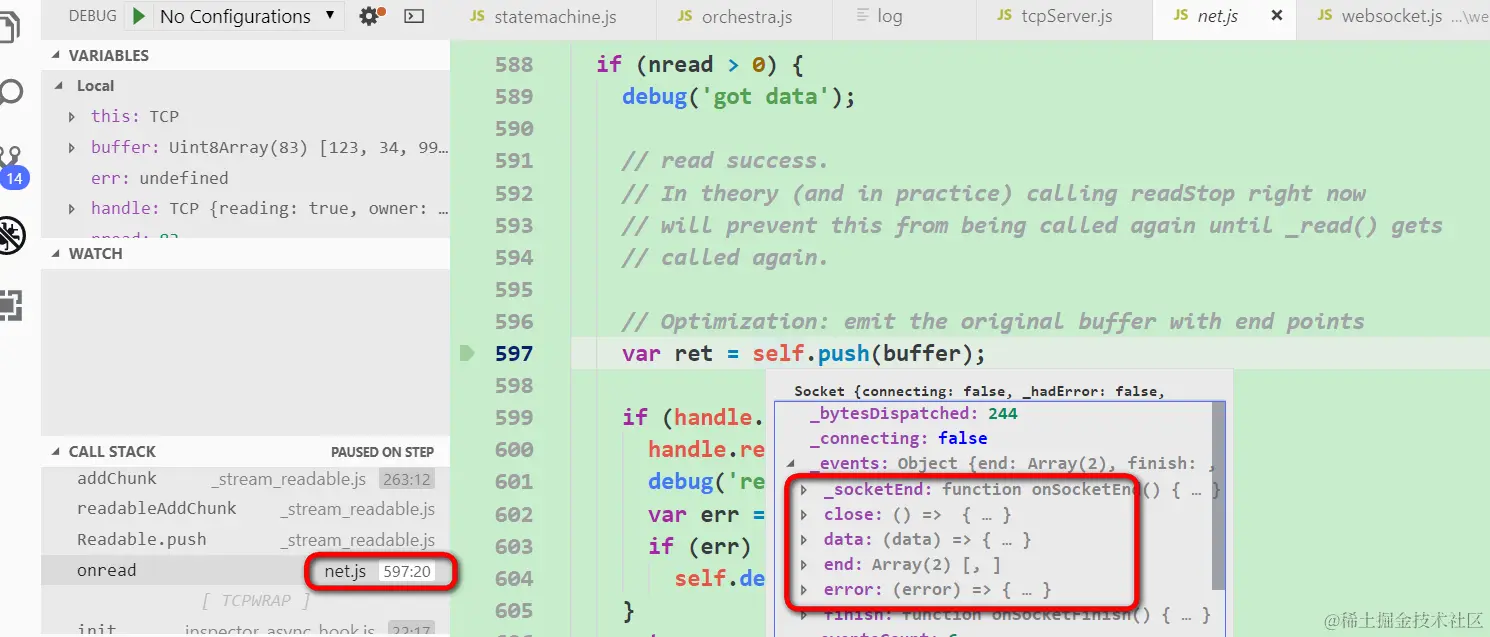Open the Extensions icon in activity bar

point(10,305)
